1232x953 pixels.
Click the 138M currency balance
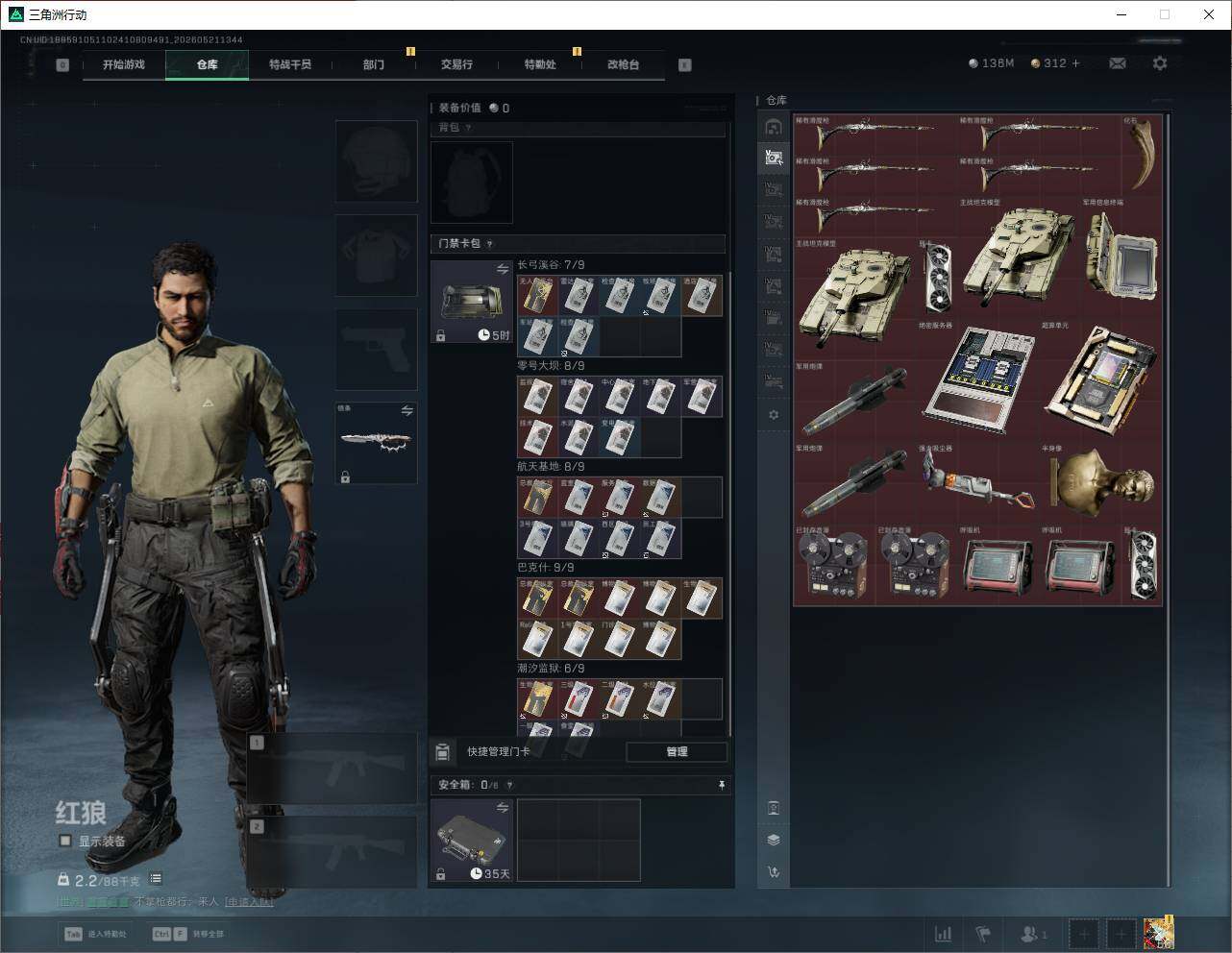point(991,63)
